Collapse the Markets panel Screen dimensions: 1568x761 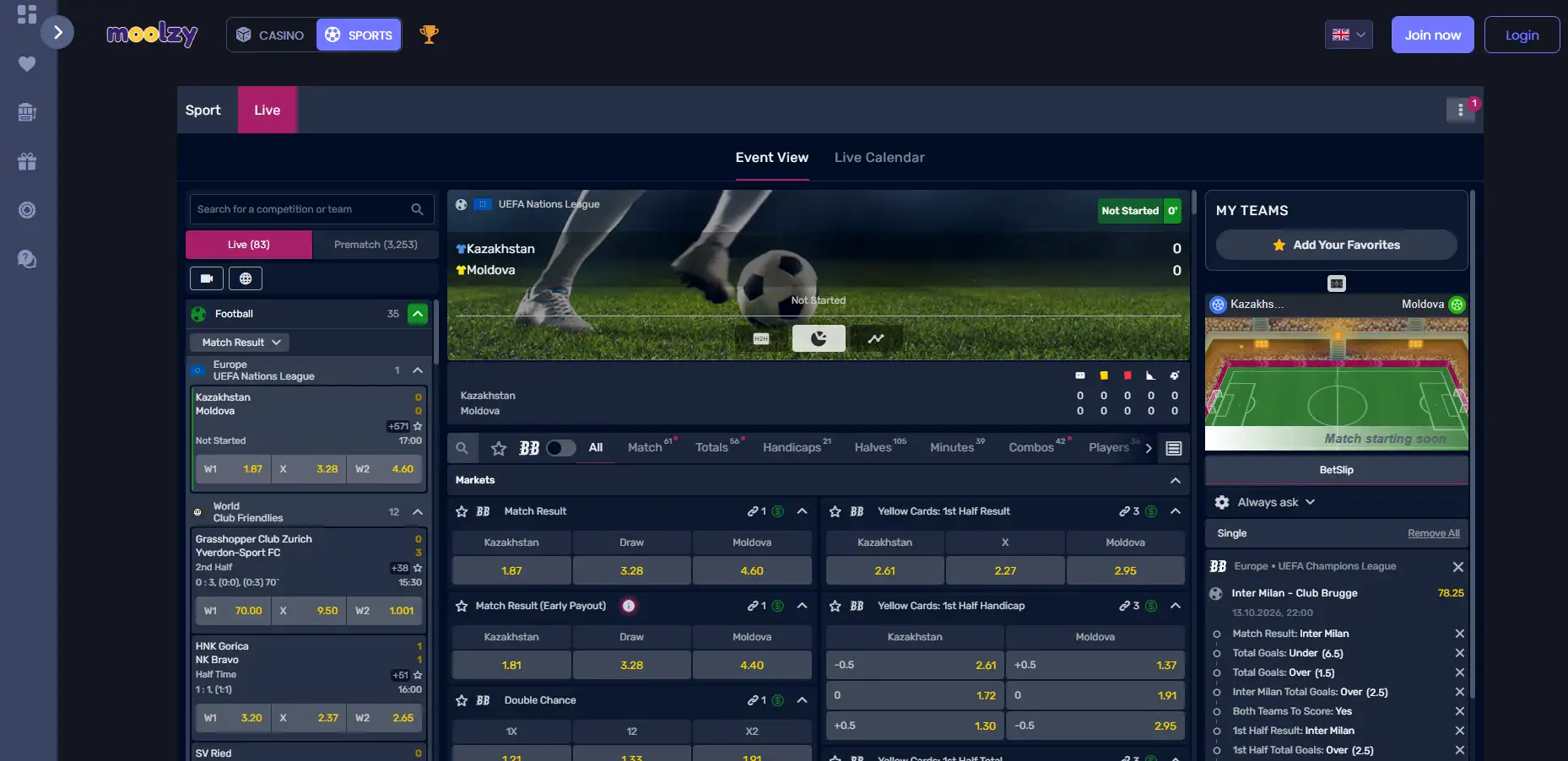pos(1176,480)
